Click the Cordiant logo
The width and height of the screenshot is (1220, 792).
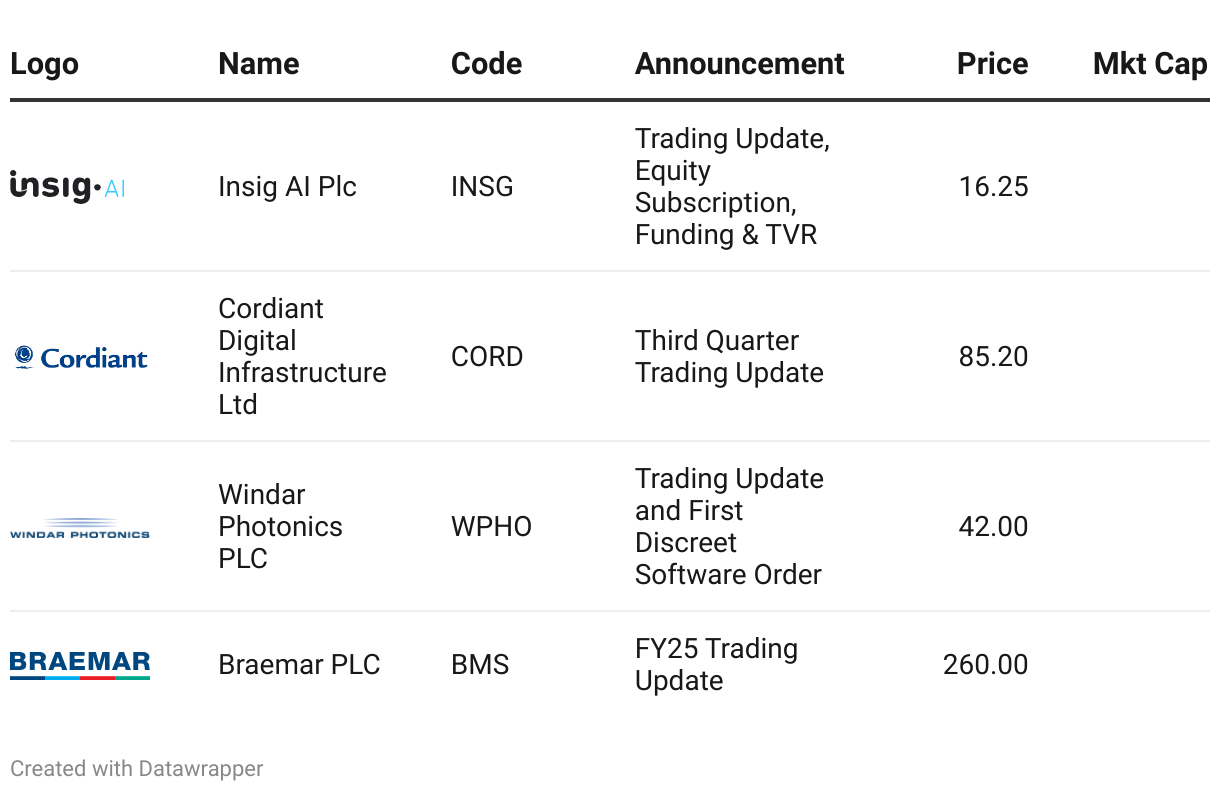click(x=81, y=357)
